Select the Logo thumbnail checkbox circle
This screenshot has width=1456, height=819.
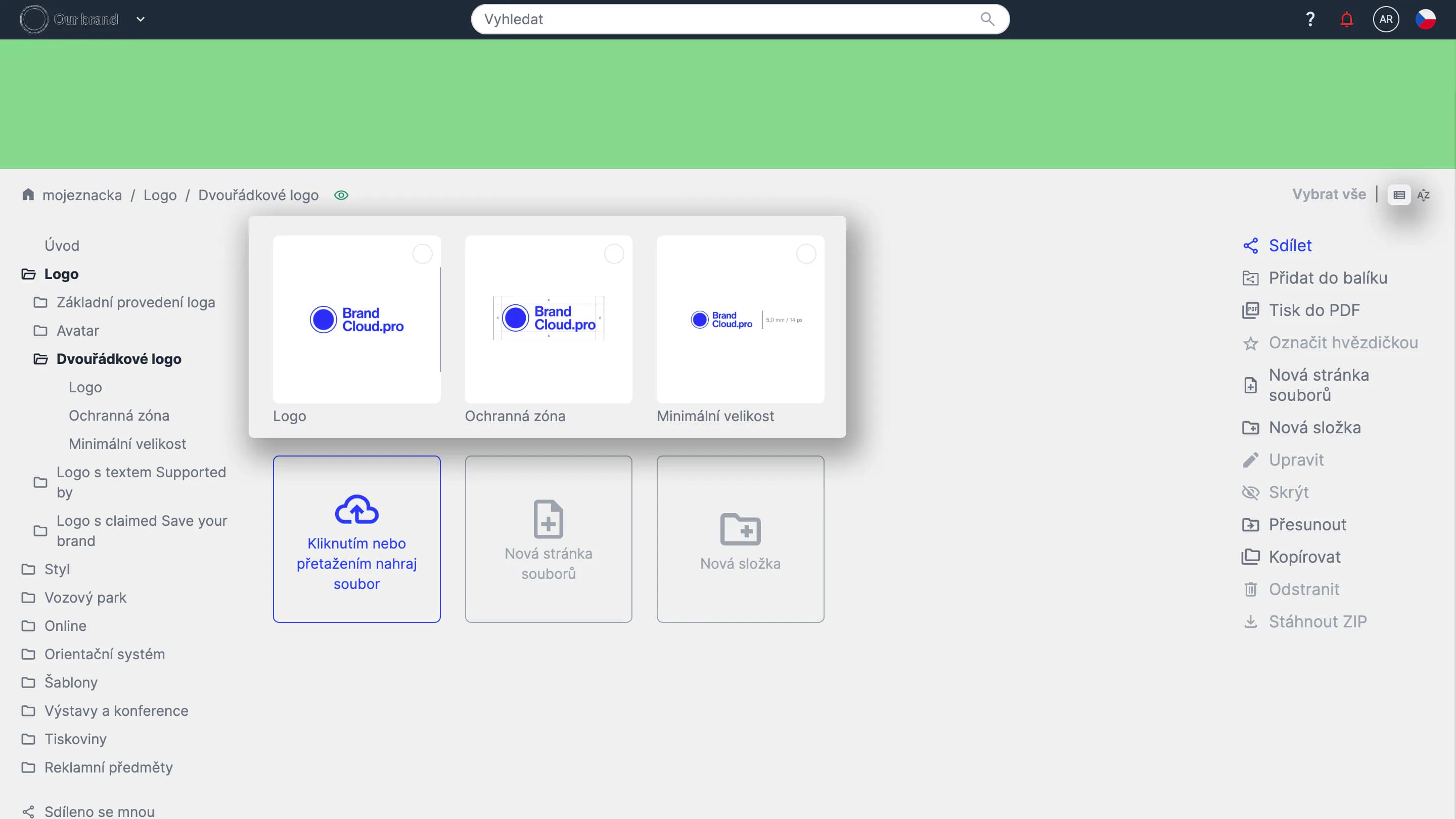422,254
